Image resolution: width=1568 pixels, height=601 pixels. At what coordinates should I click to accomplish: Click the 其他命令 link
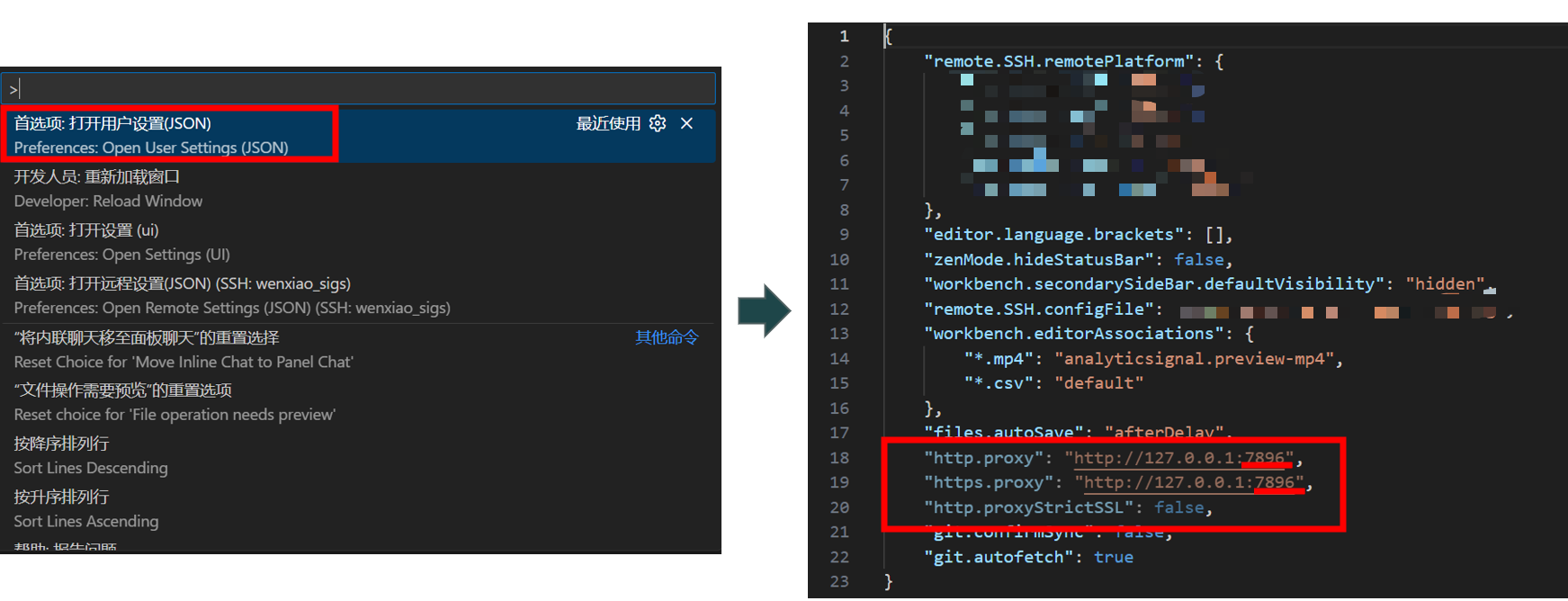coord(667,337)
